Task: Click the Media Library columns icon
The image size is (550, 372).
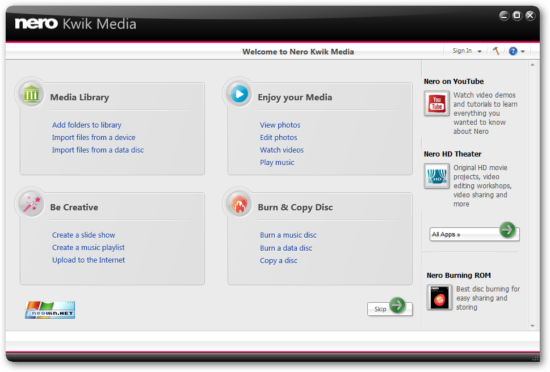Action: pyautogui.click(x=31, y=94)
